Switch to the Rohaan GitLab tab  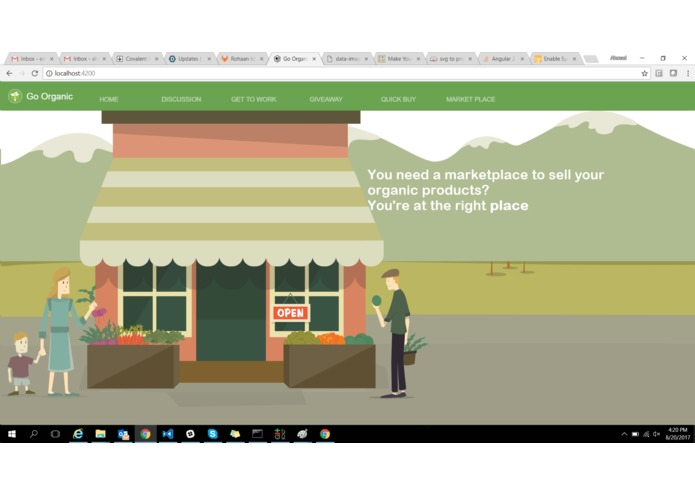click(240, 58)
